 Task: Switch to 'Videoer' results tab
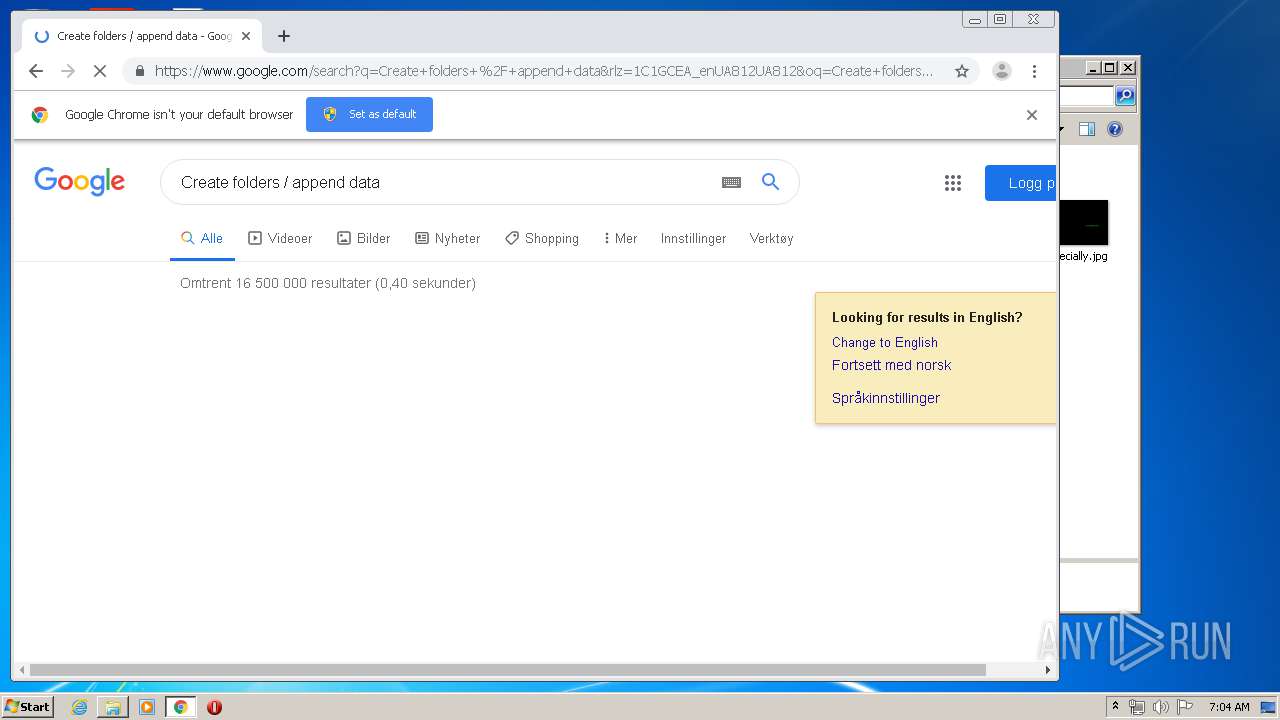tap(280, 238)
